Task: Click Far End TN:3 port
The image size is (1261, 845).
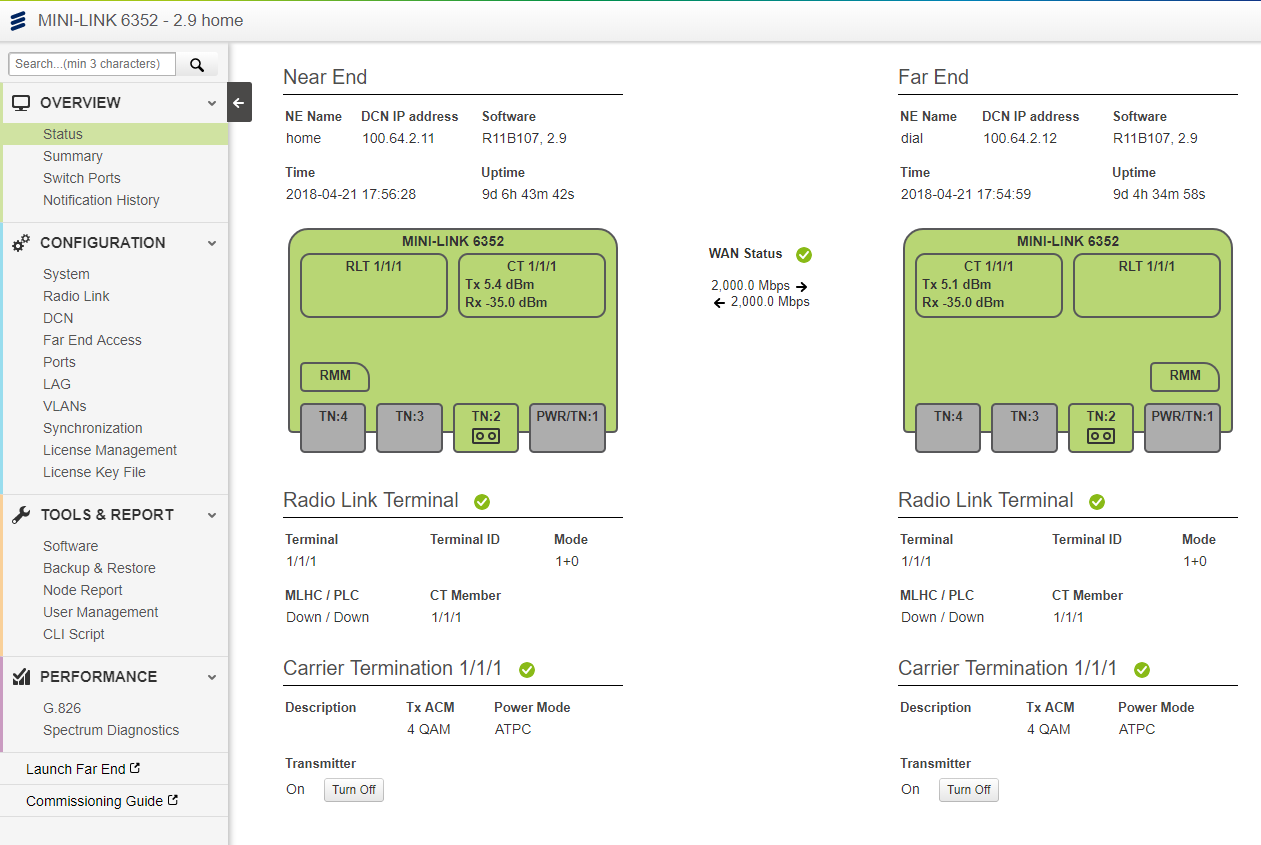Action: (x=1025, y=428)
